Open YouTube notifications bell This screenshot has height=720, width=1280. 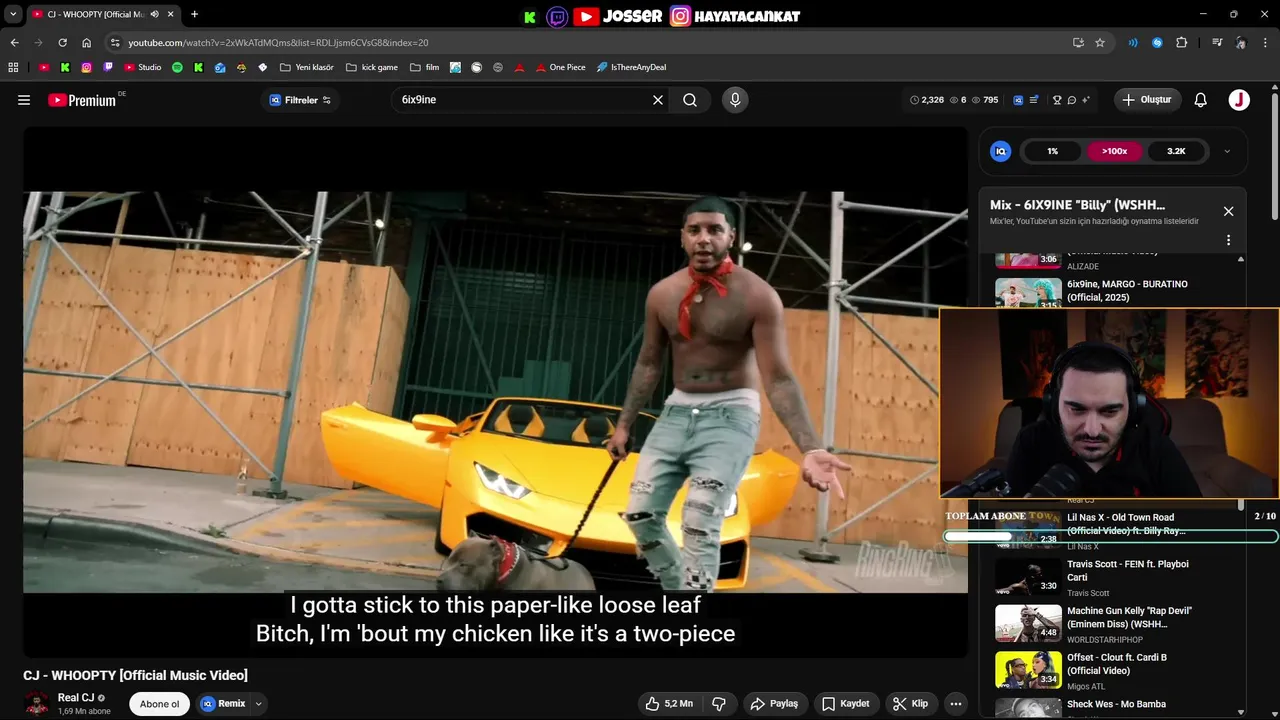pyautogui.click(x=1201, y=100)
